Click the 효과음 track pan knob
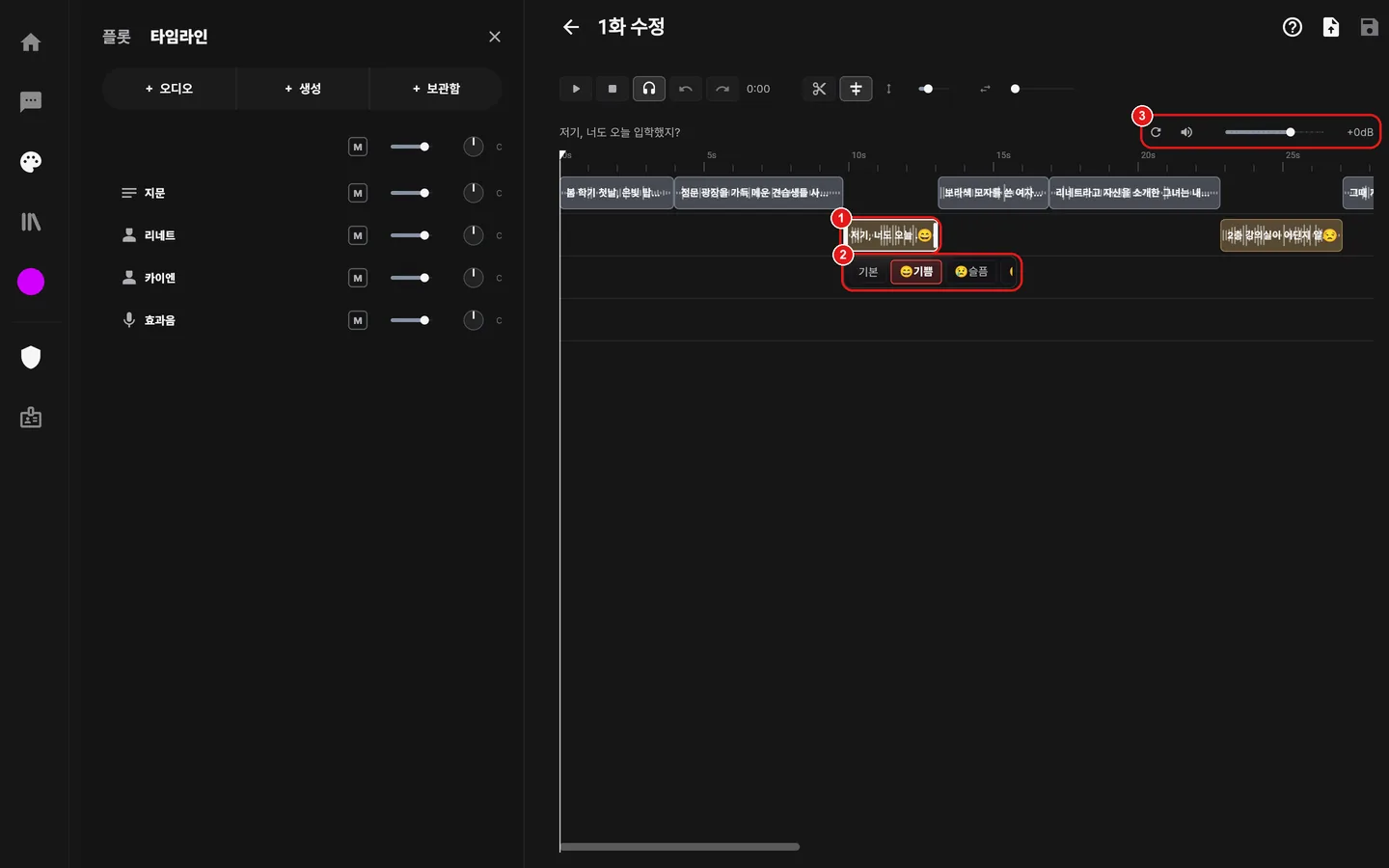 473,320
